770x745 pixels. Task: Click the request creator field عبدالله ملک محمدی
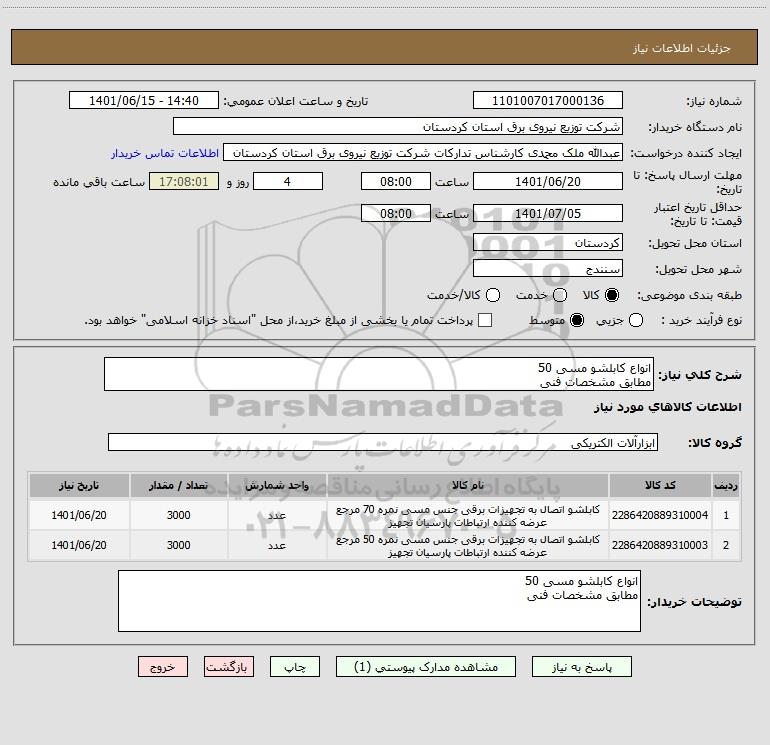423,153
